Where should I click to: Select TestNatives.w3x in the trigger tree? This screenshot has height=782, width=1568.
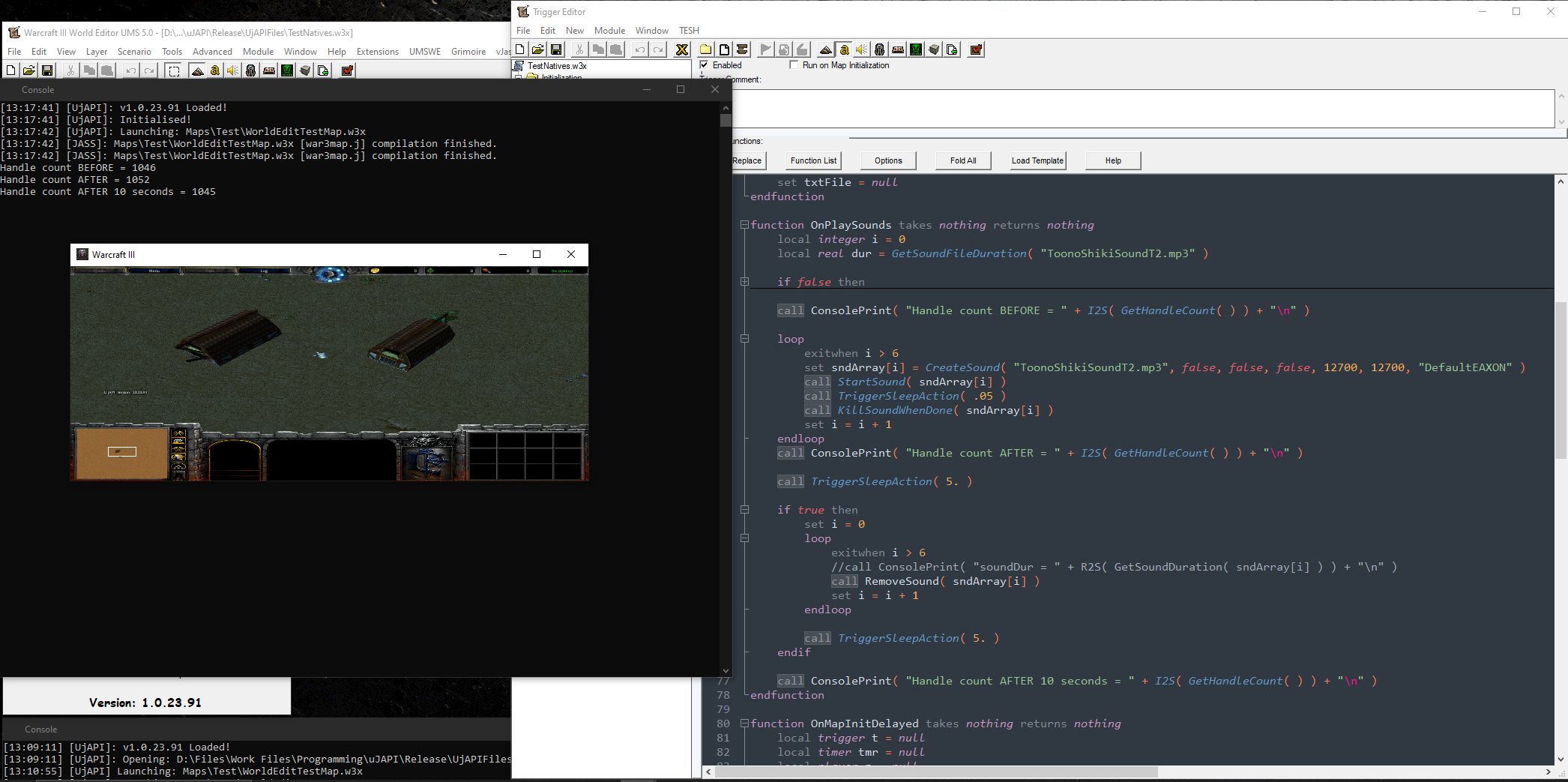pos(557,66)
